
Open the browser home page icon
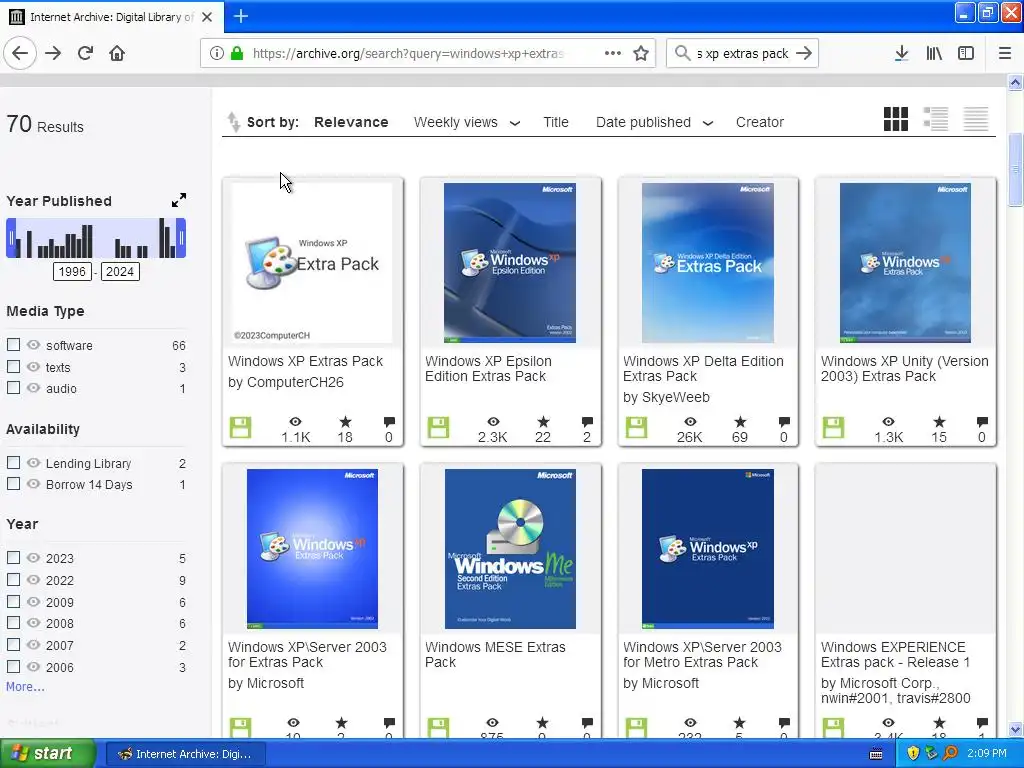point(117,54)
